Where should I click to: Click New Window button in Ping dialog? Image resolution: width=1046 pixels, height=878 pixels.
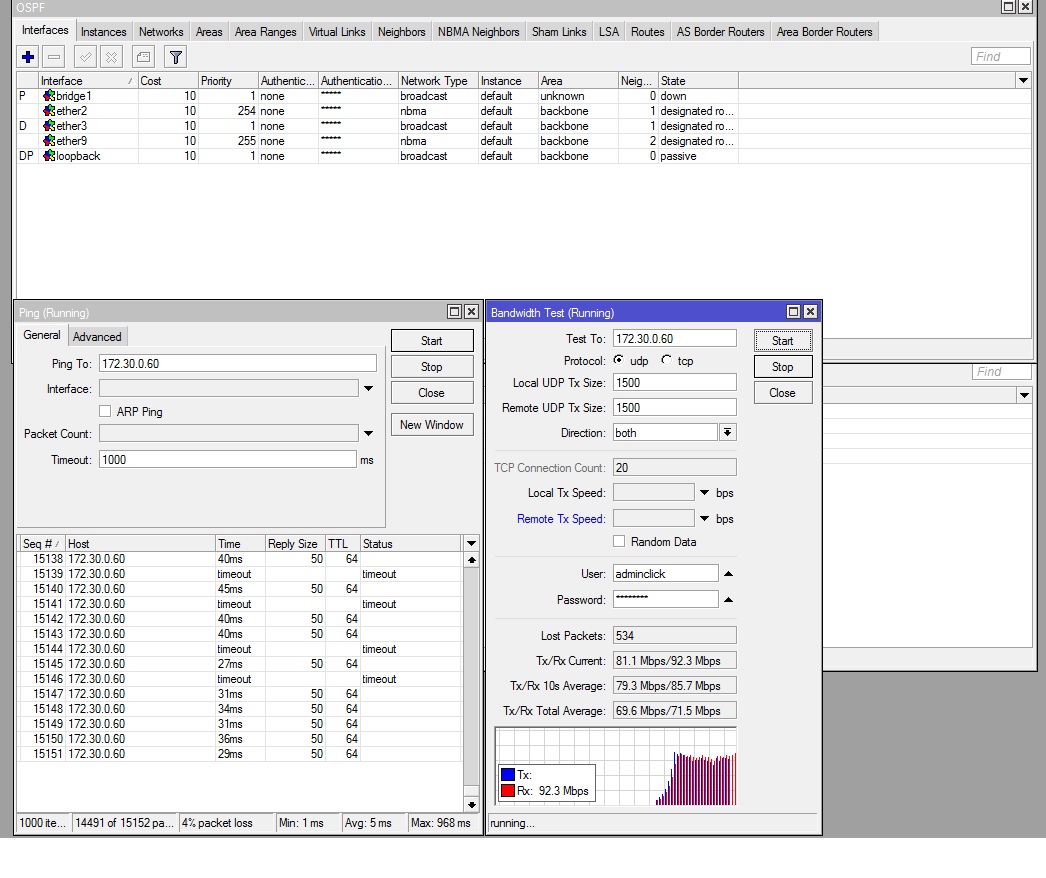431,425
